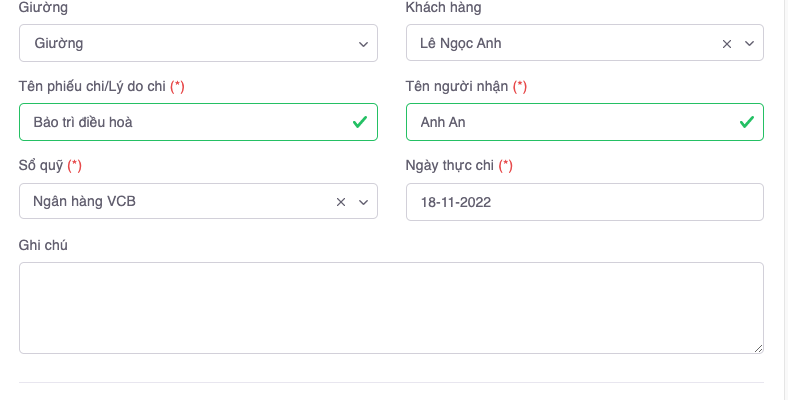Click the Sổ quỹ label
Viewport: 788px width, 400px height.
pos(42,165)
